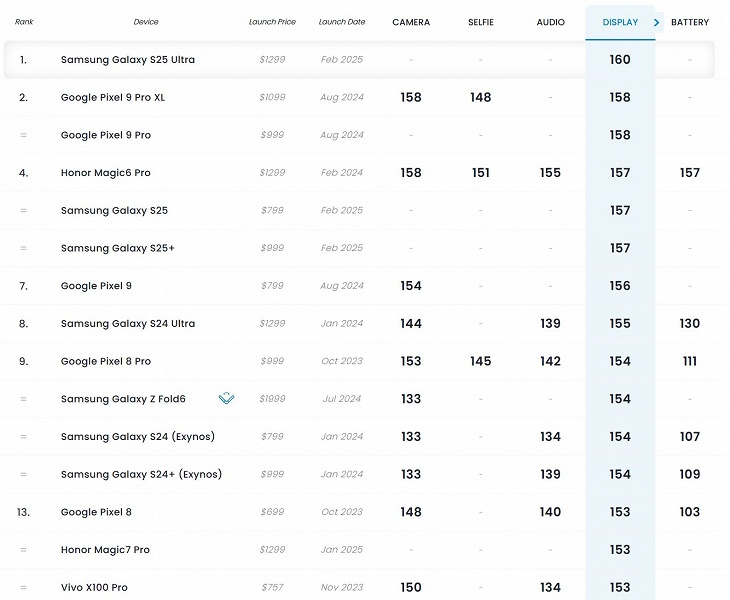This screenshot has width=730, height=600.
Task: Click the Google Pixel 8 Pro link
Action: point(106,361)
